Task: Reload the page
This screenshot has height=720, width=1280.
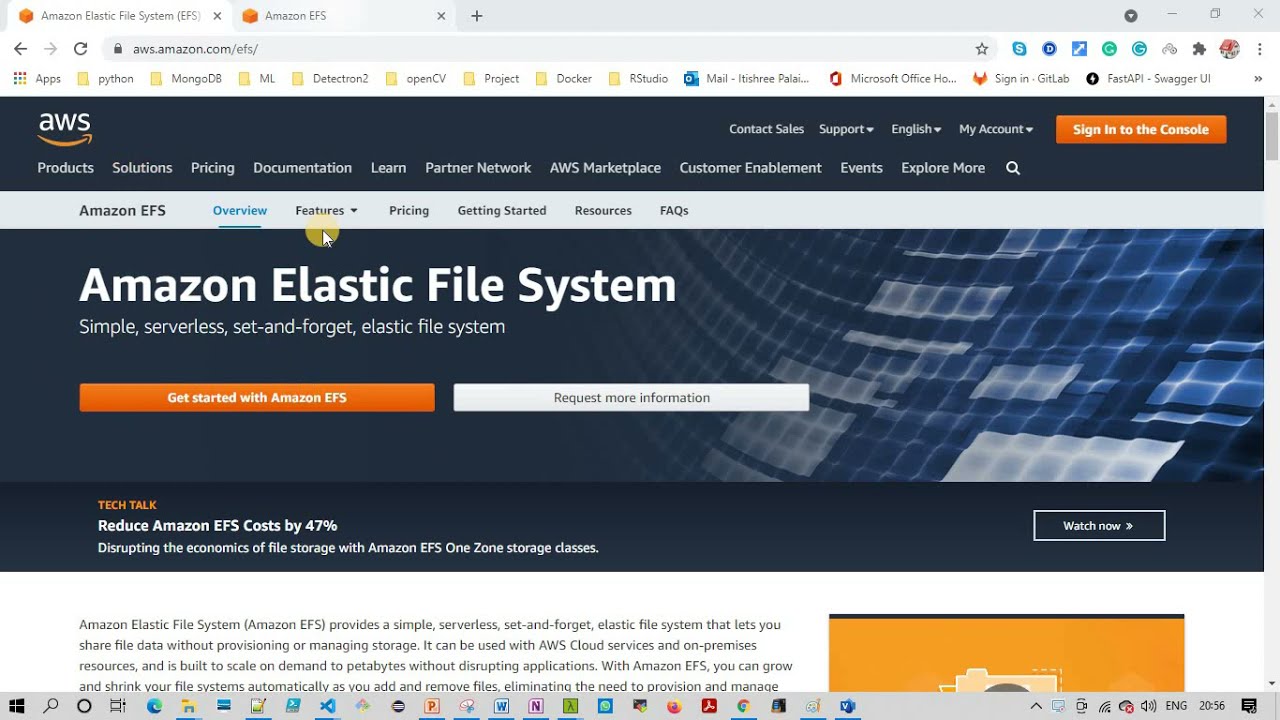Action: coord(81,49)
